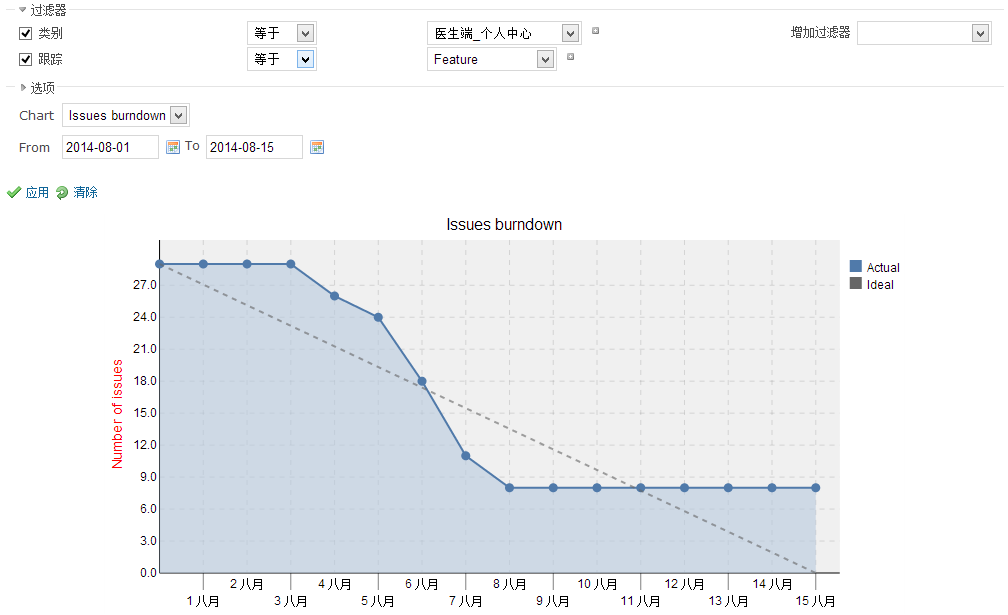
Task: Click plus toggle beside Feature value
Action: [570, 57]
